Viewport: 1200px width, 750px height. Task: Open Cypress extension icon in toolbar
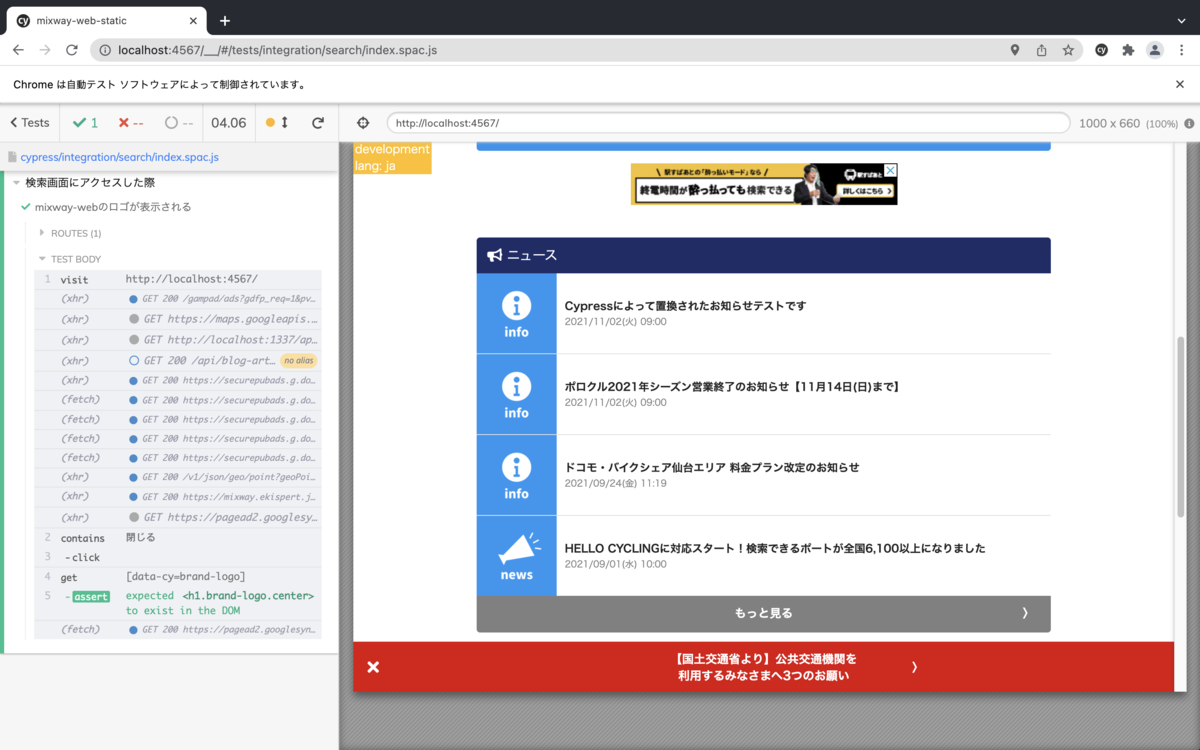pos(1101,50)
